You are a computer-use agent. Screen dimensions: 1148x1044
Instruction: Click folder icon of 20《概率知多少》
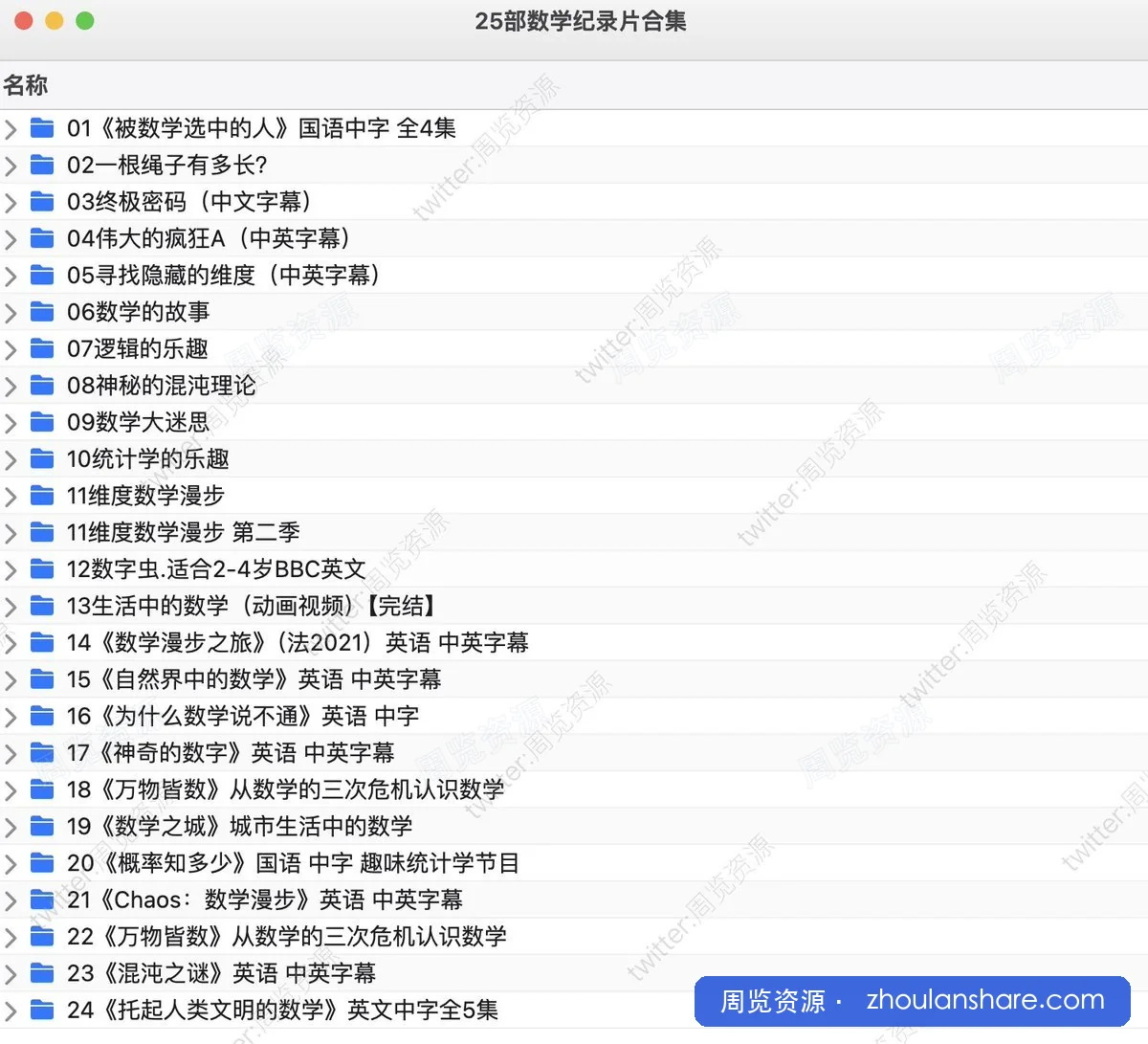(42, 862)
